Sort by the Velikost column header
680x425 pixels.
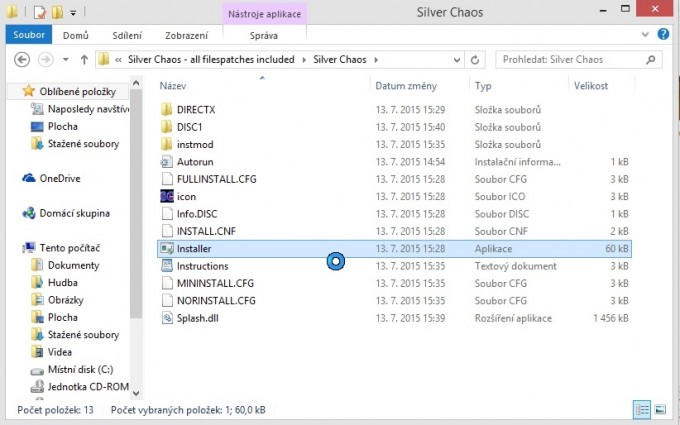(x=591, y=86)
